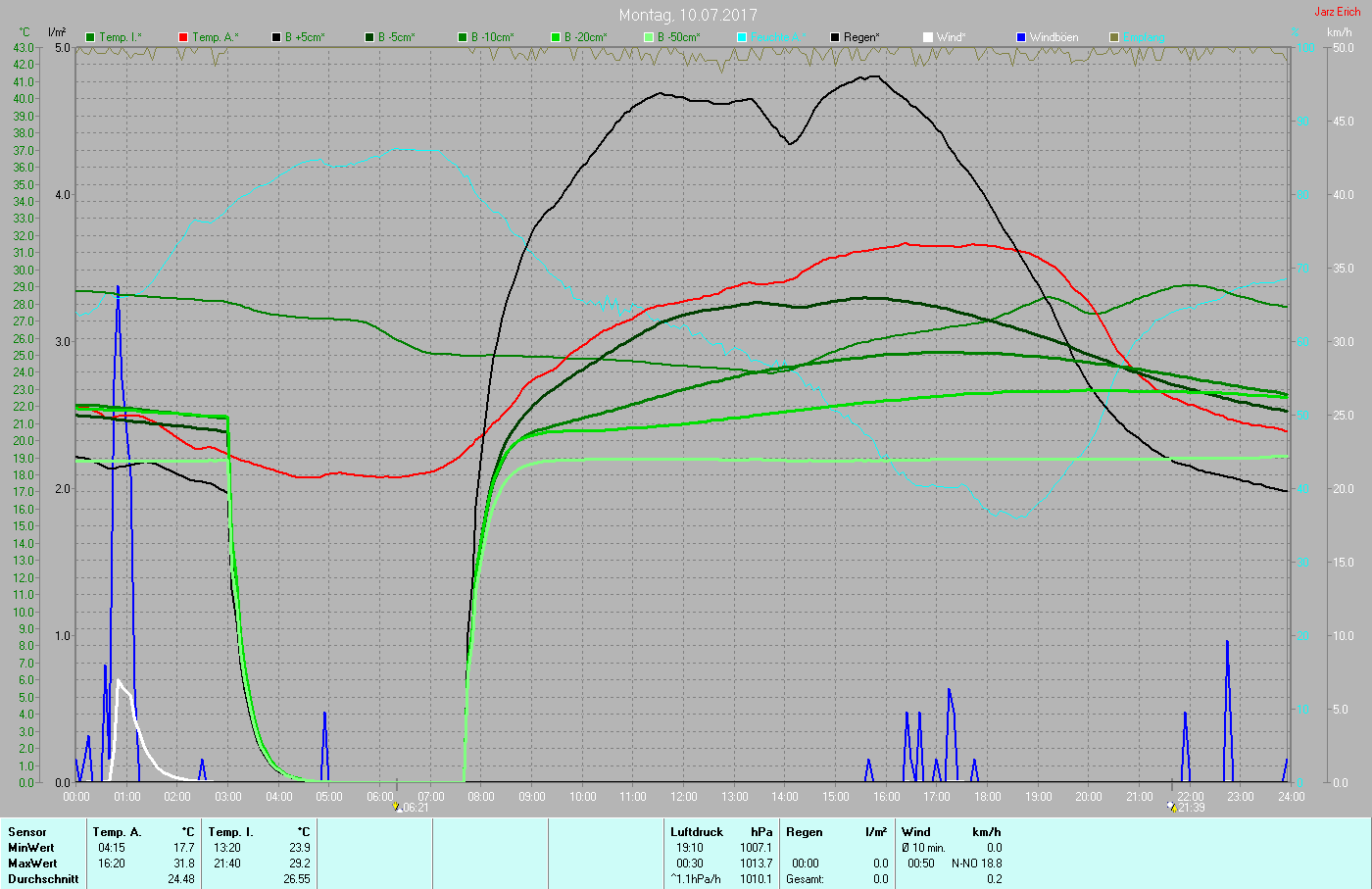Click the sunrise icon at 06:21

(397, 807)
